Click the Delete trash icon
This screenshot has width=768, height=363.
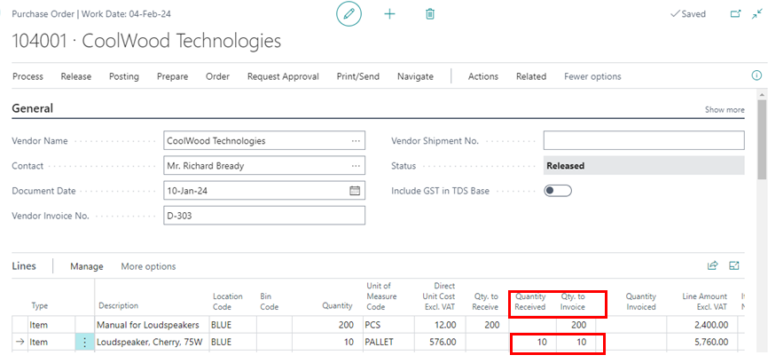pos(430,14)
